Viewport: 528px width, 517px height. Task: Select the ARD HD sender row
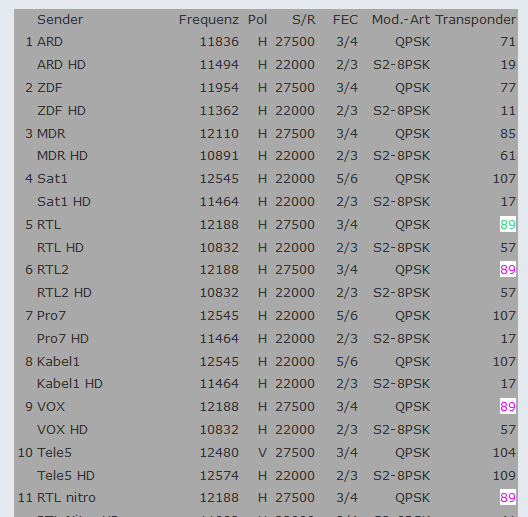click(266, 65)
